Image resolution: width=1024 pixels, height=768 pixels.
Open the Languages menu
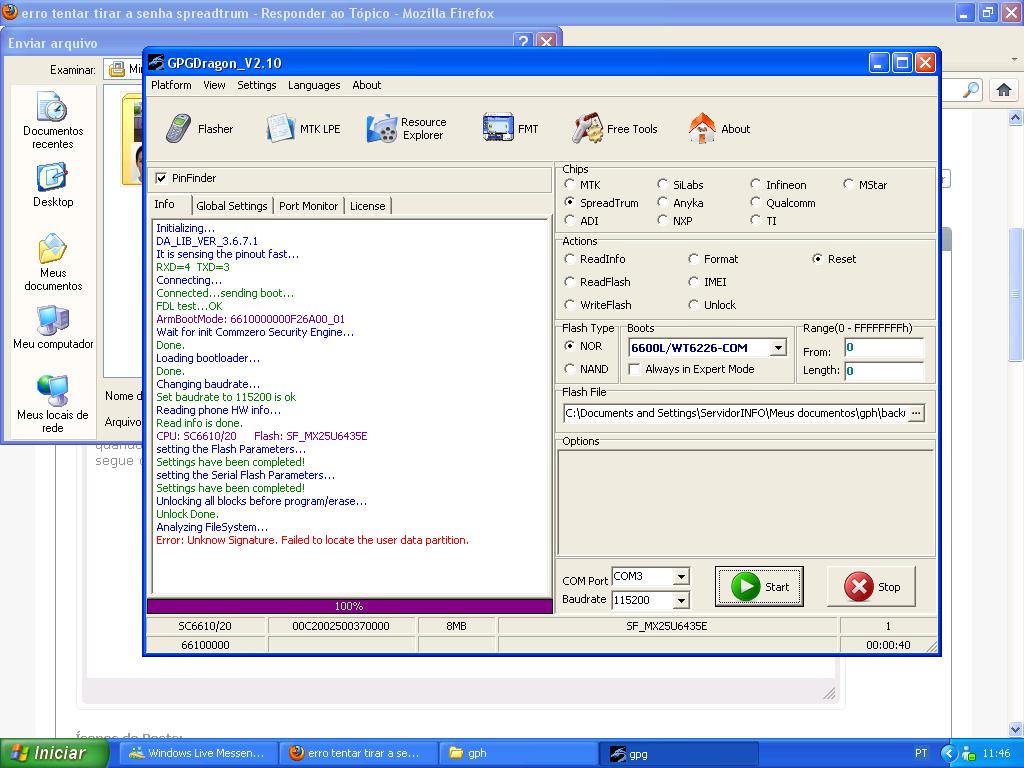coord(314,85)
